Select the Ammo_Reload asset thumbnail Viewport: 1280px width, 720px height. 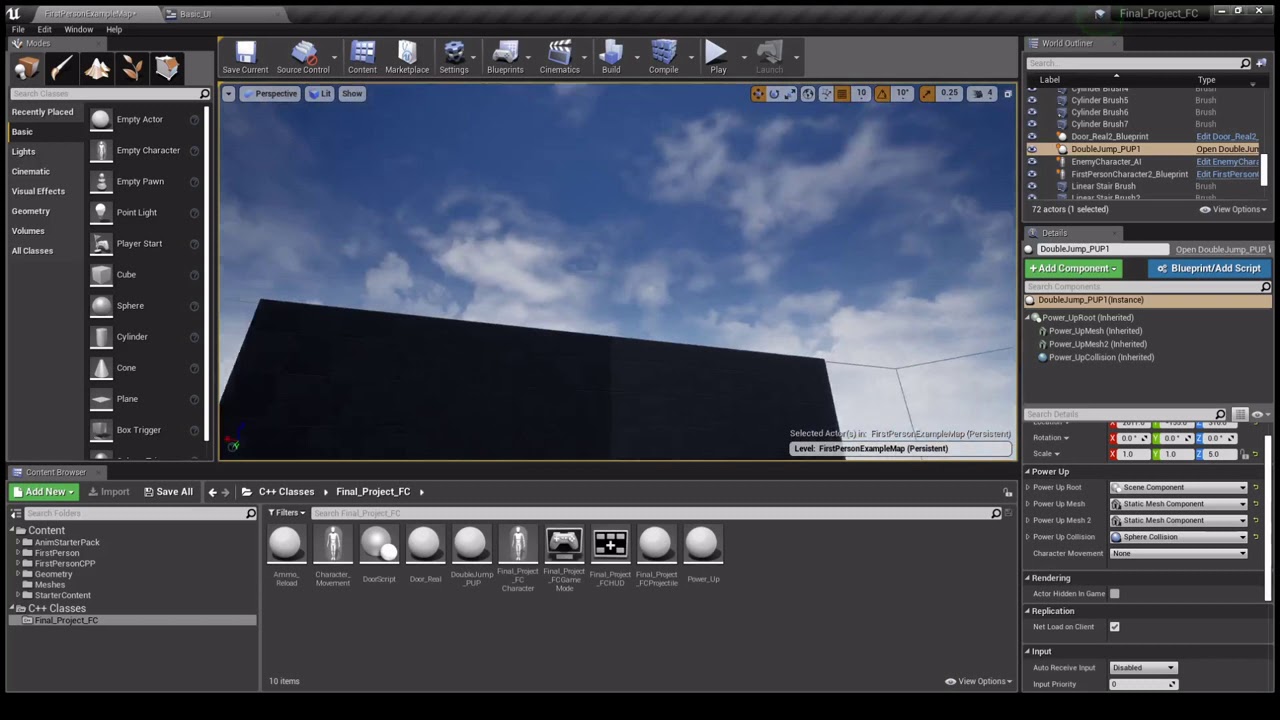coord(286,544)
